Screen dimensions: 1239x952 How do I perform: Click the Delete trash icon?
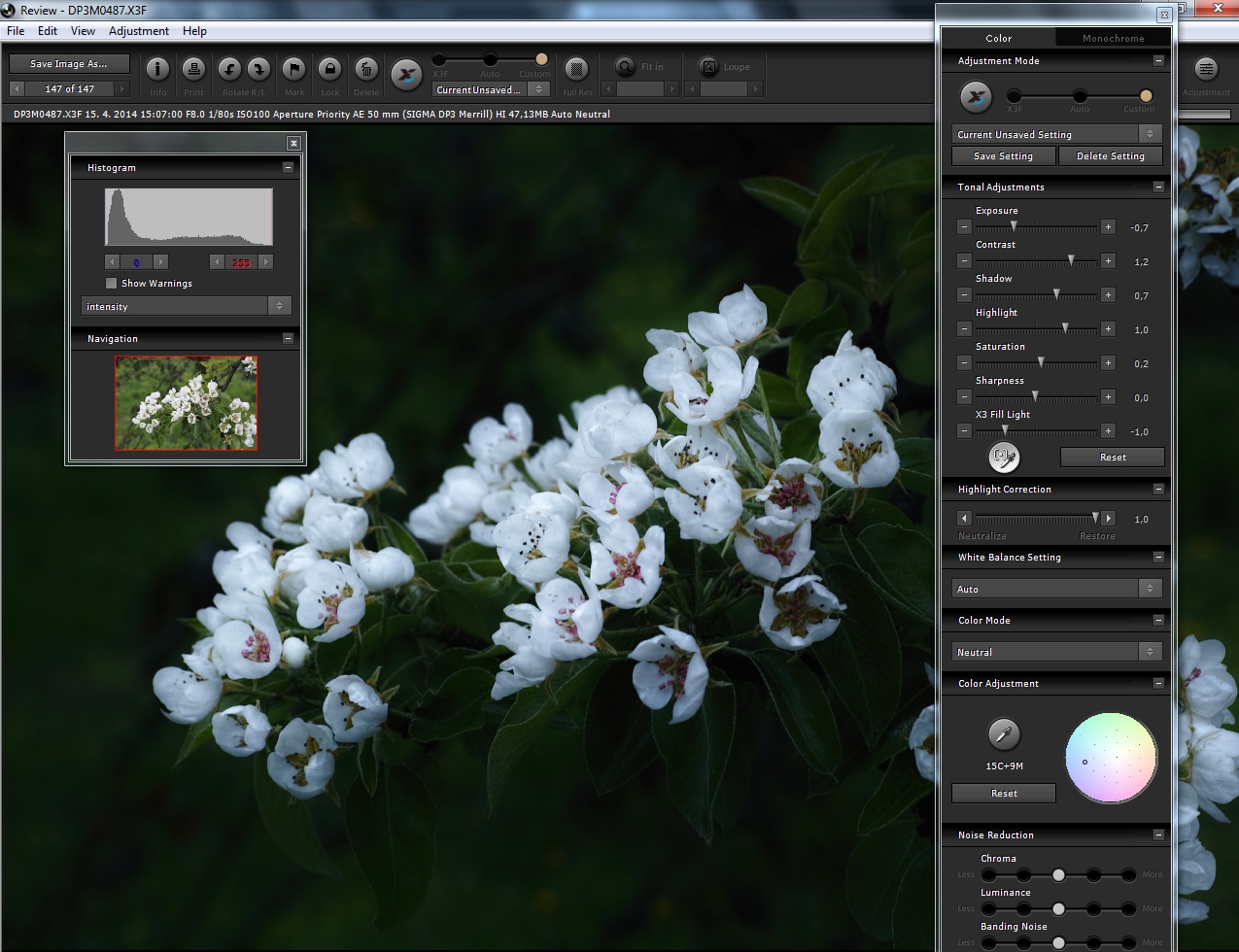pos(365,70)
